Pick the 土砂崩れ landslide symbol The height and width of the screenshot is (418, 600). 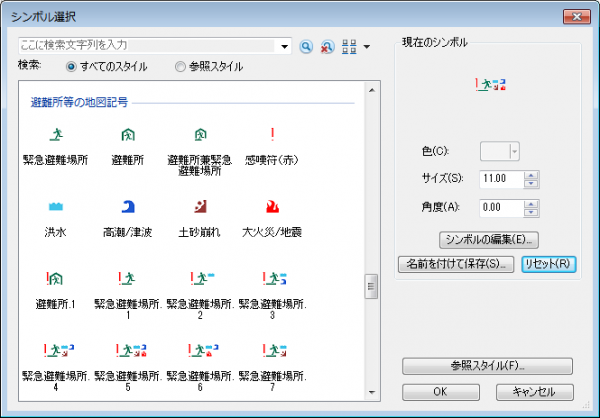tap(200, 207)
